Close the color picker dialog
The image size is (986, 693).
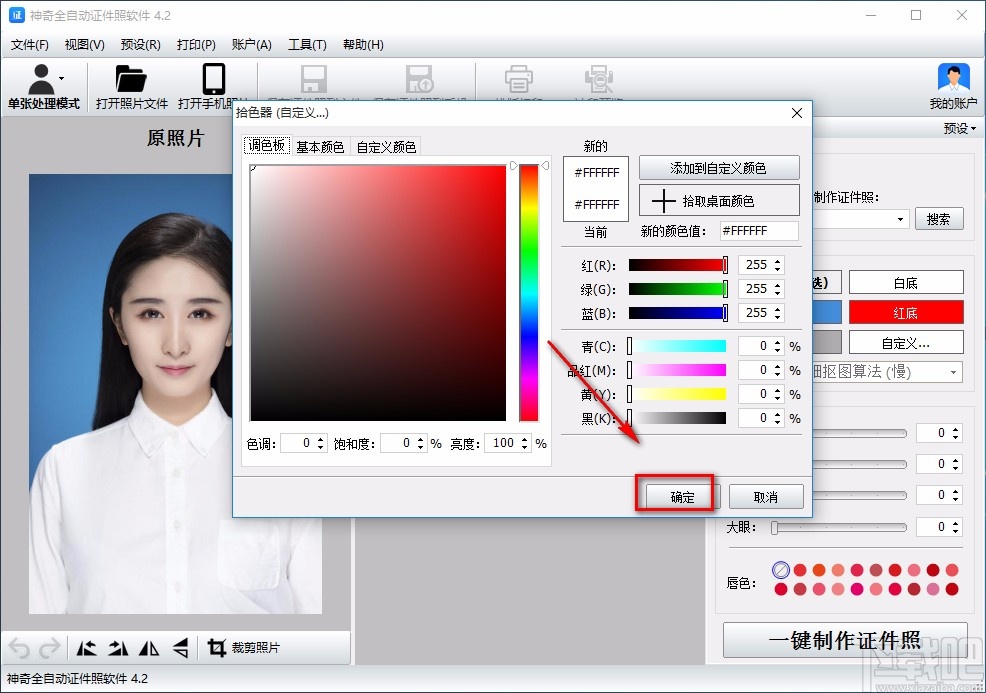[797, 113]
